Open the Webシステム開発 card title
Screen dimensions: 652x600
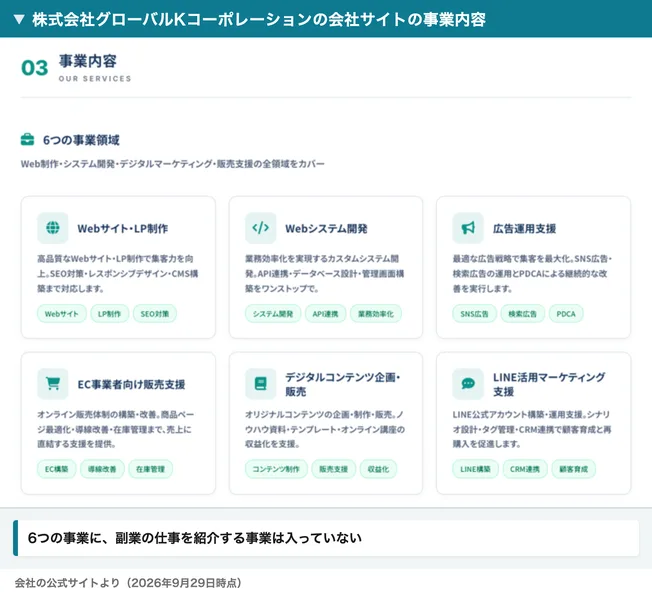pyautogui.click(x=326, y=228)
